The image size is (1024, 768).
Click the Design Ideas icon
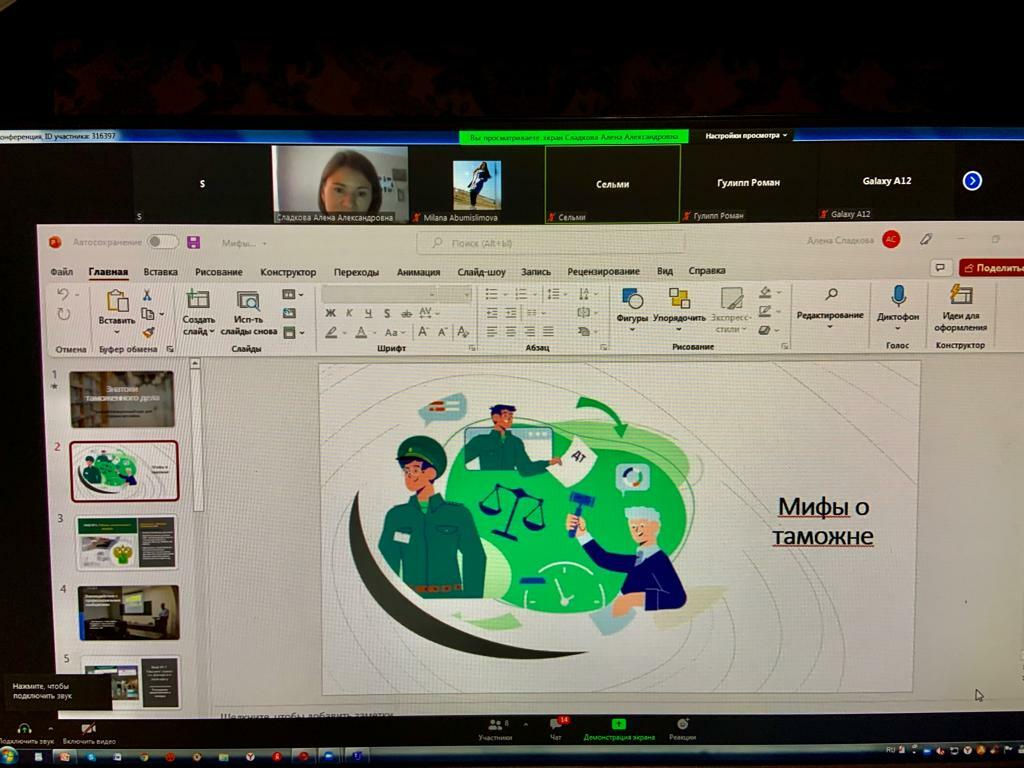point(961,295)
